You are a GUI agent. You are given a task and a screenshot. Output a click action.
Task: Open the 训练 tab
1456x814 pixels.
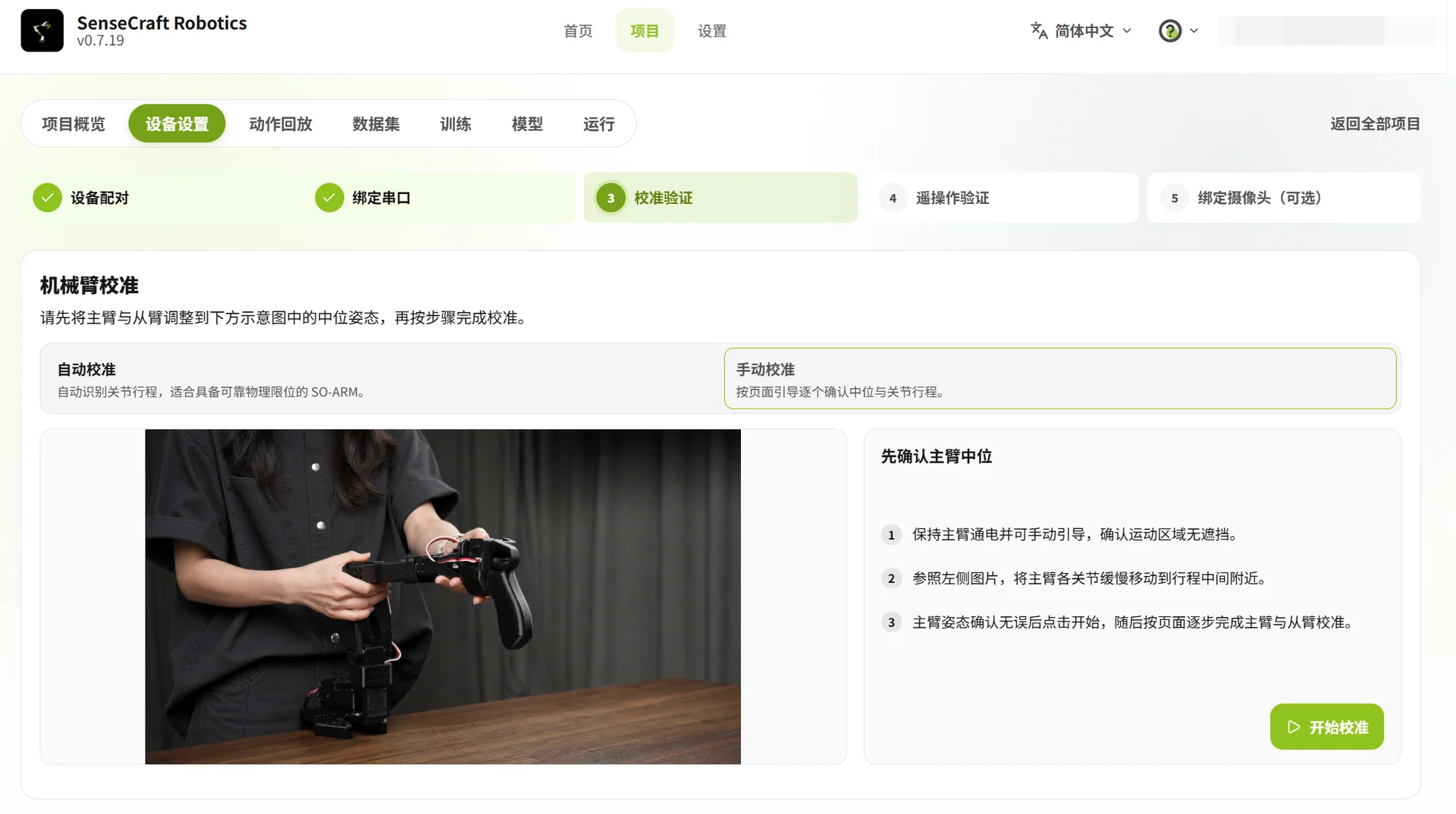(456, 124)
